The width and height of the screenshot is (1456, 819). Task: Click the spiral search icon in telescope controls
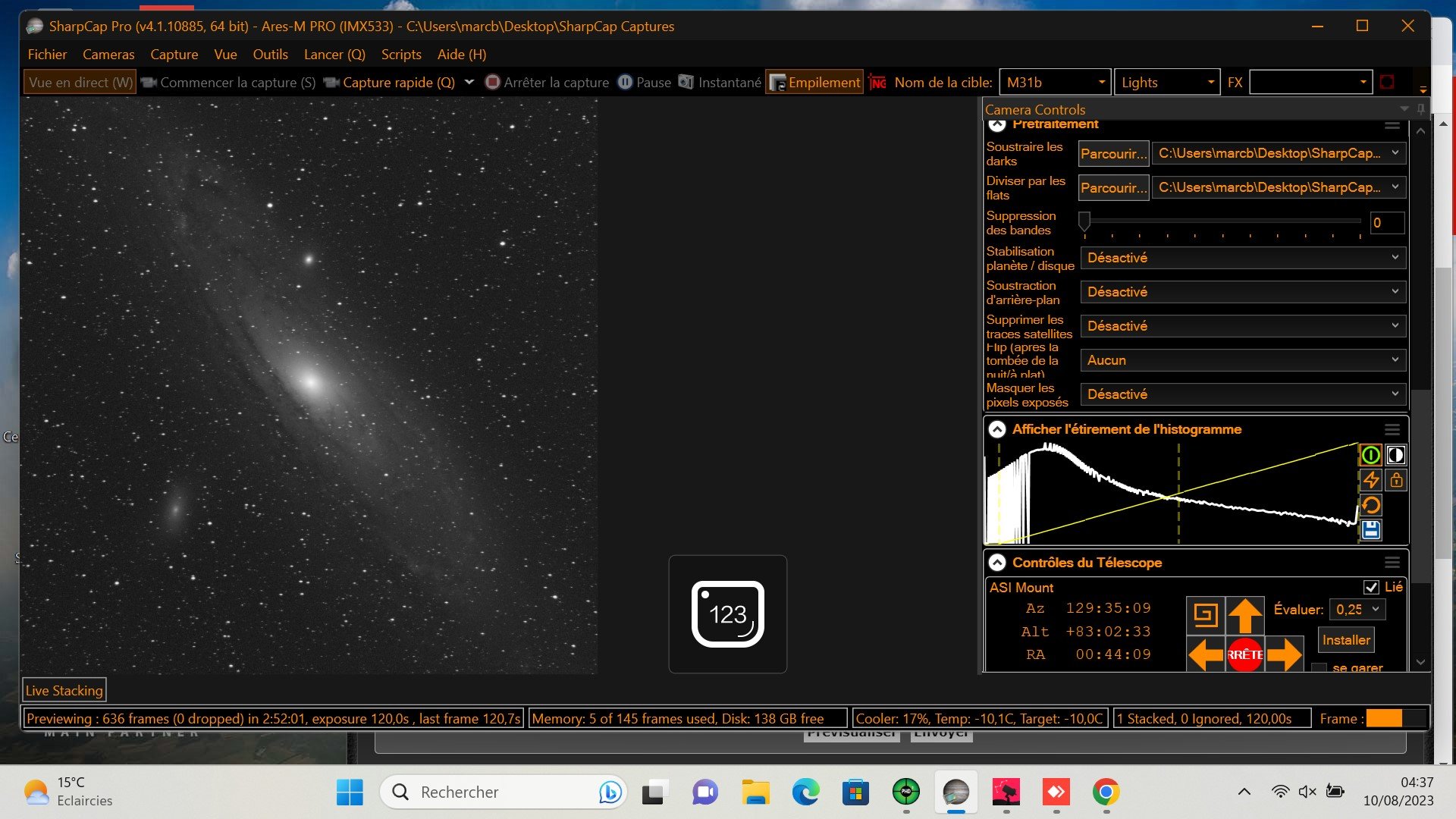[1205, 614]
